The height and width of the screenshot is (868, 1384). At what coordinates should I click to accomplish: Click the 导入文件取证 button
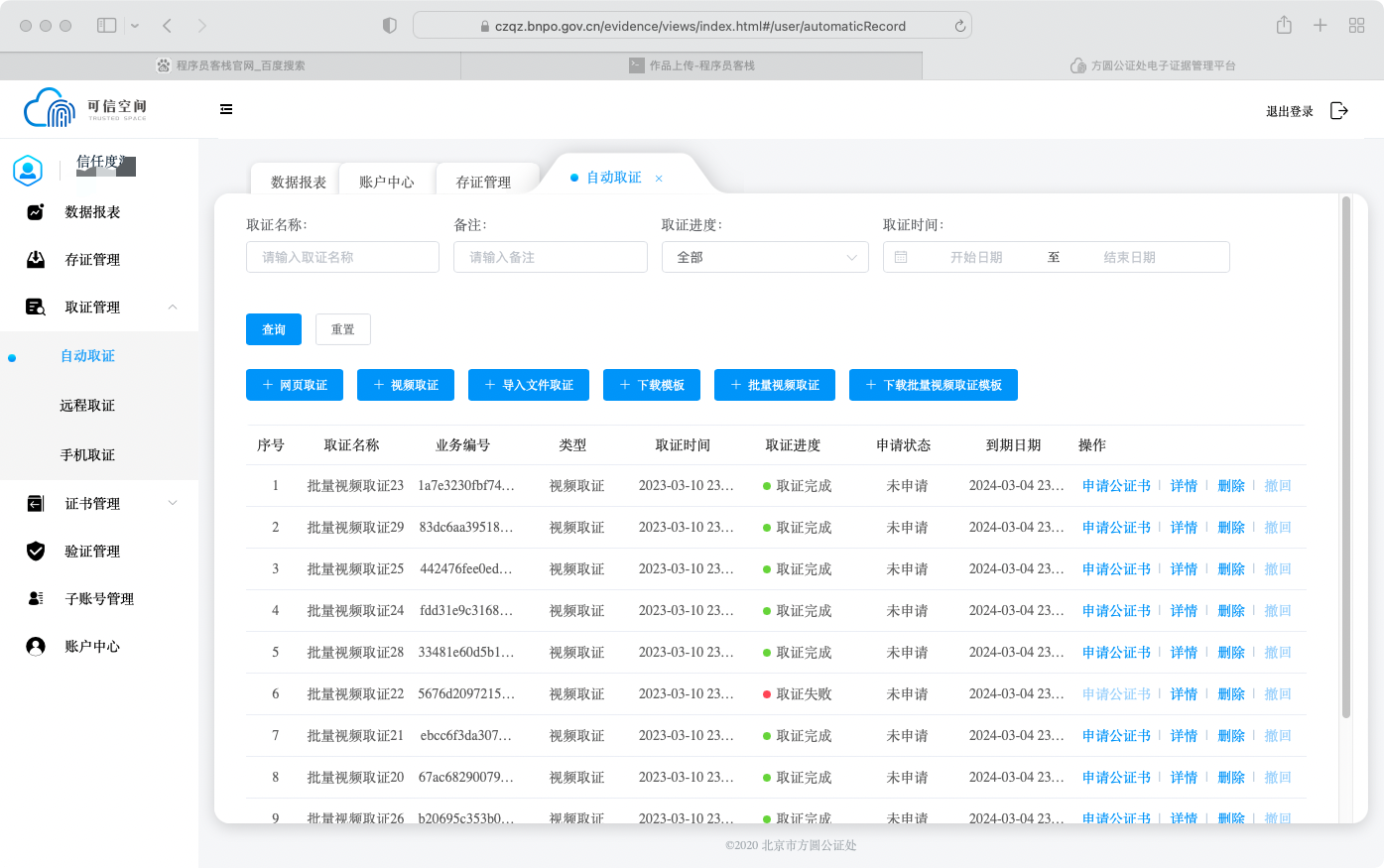[529, 385]
